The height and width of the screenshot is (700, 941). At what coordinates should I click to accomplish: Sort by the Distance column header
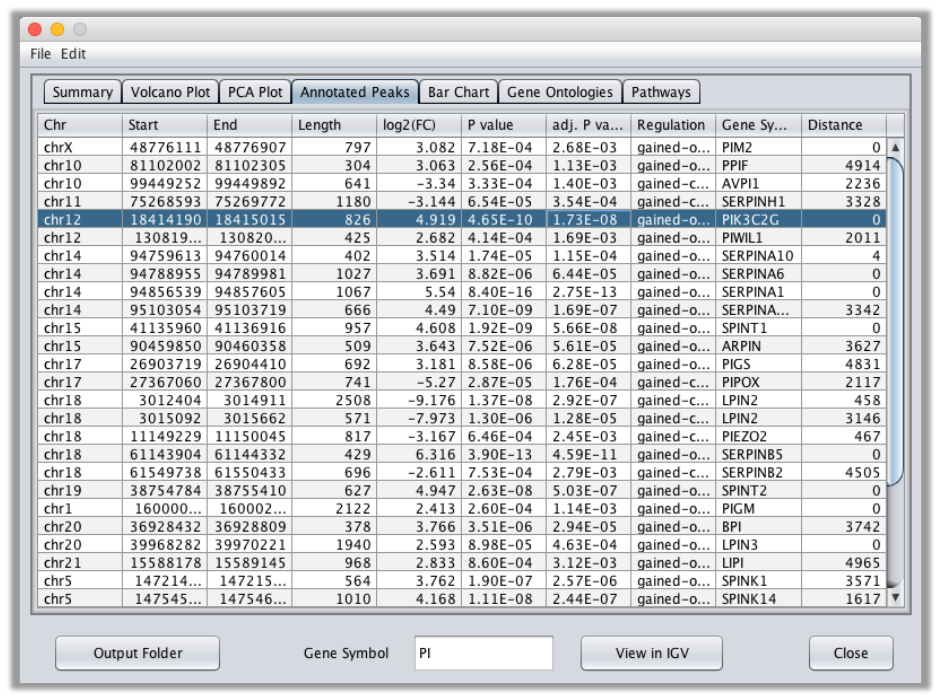[x=843, y=125]
